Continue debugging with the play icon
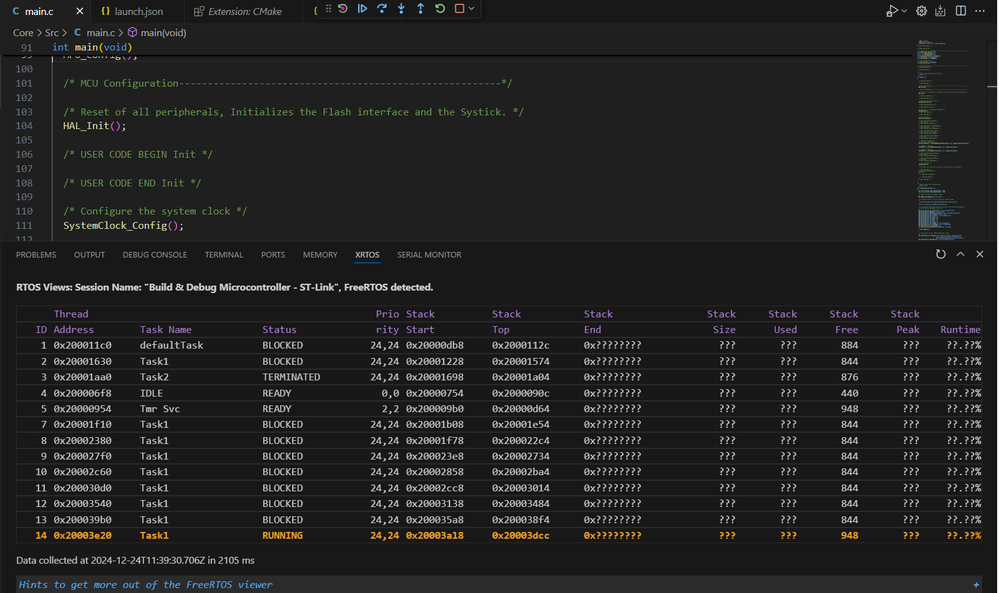Image resolution: width=999 pixels, height=593 pixels. coord(362,9)
